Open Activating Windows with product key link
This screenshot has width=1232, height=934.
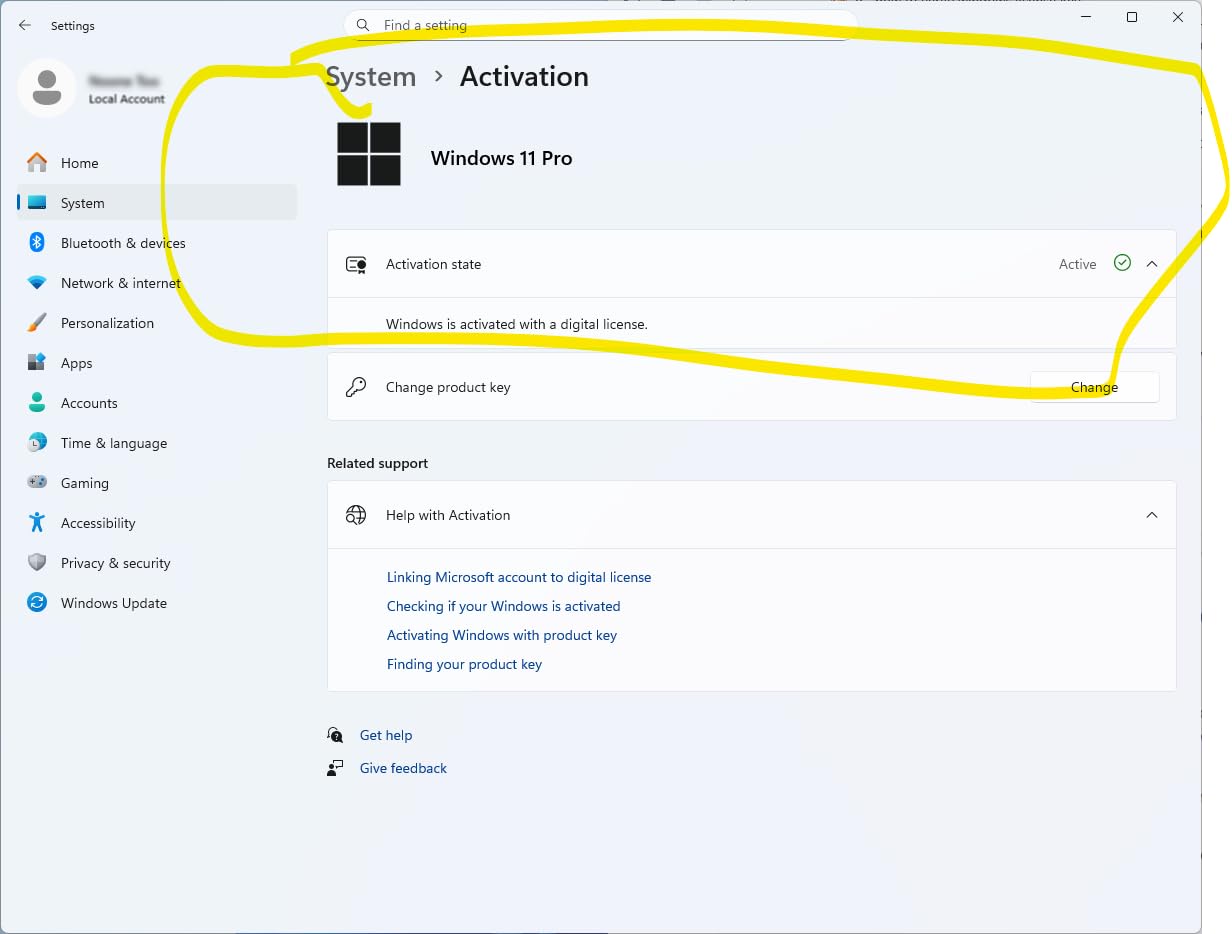click(502, 635)
